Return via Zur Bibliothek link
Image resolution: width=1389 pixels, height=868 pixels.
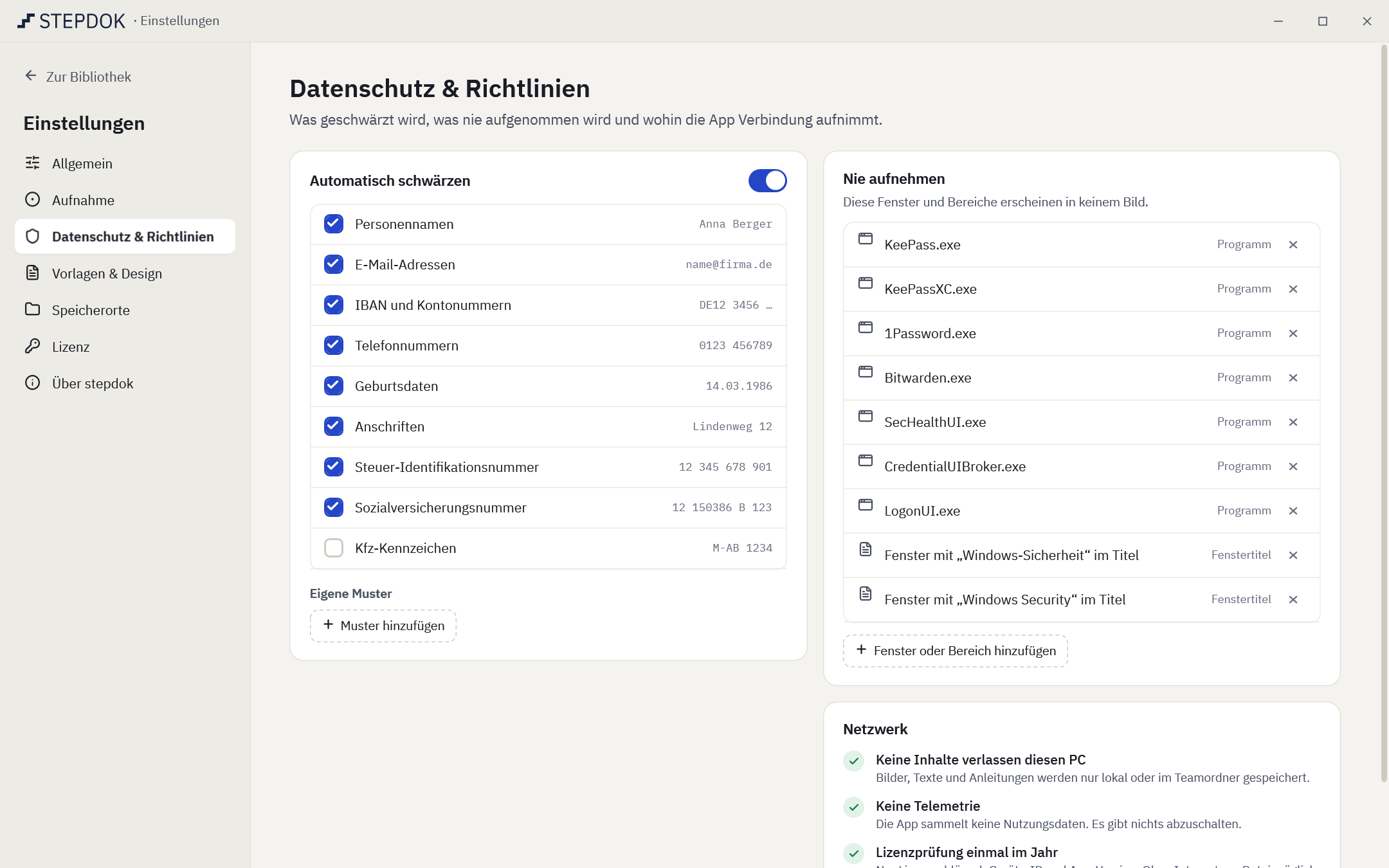tap(78, 77)
